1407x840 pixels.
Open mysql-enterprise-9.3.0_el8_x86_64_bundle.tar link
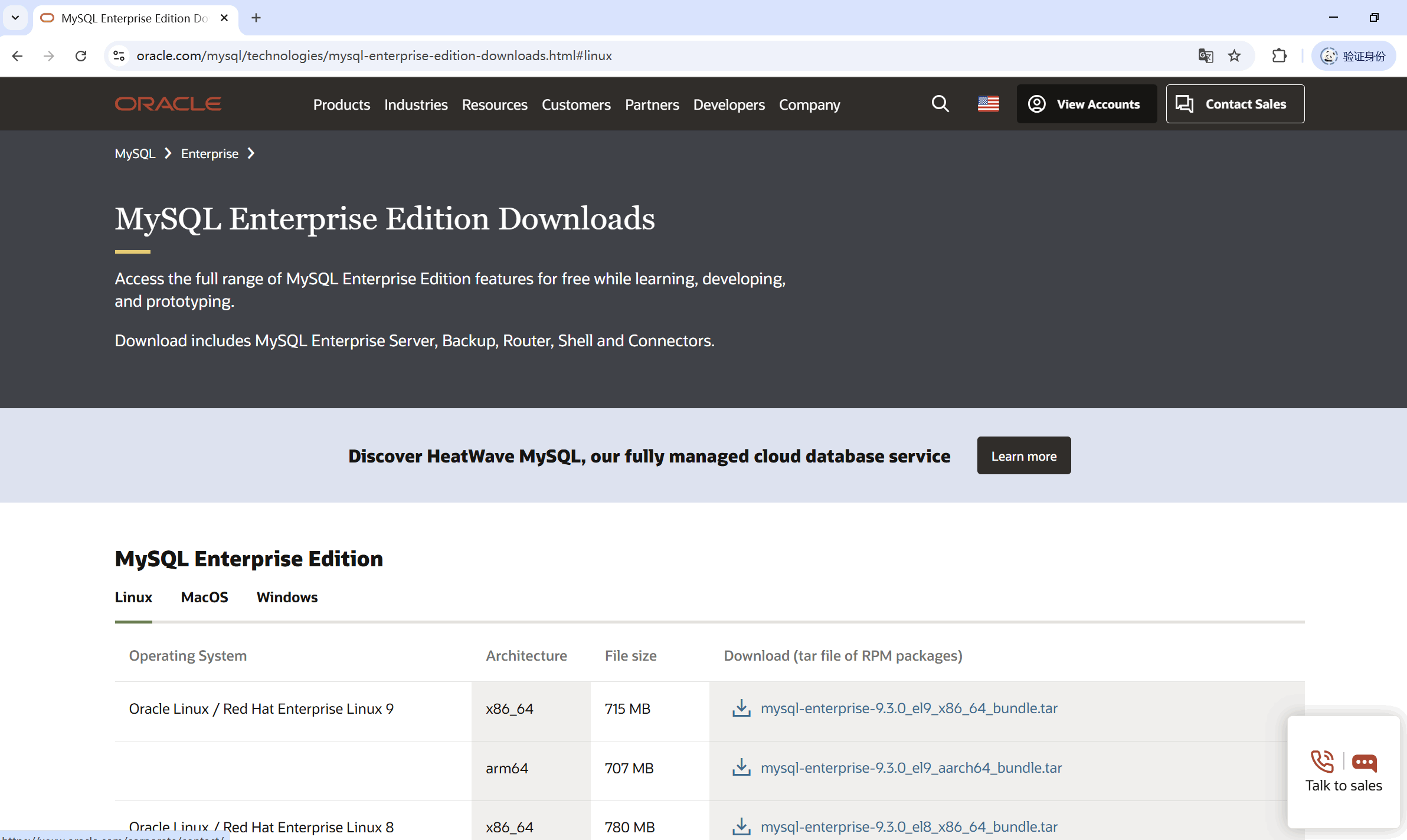pyautogui.click(x=908, y=826)
